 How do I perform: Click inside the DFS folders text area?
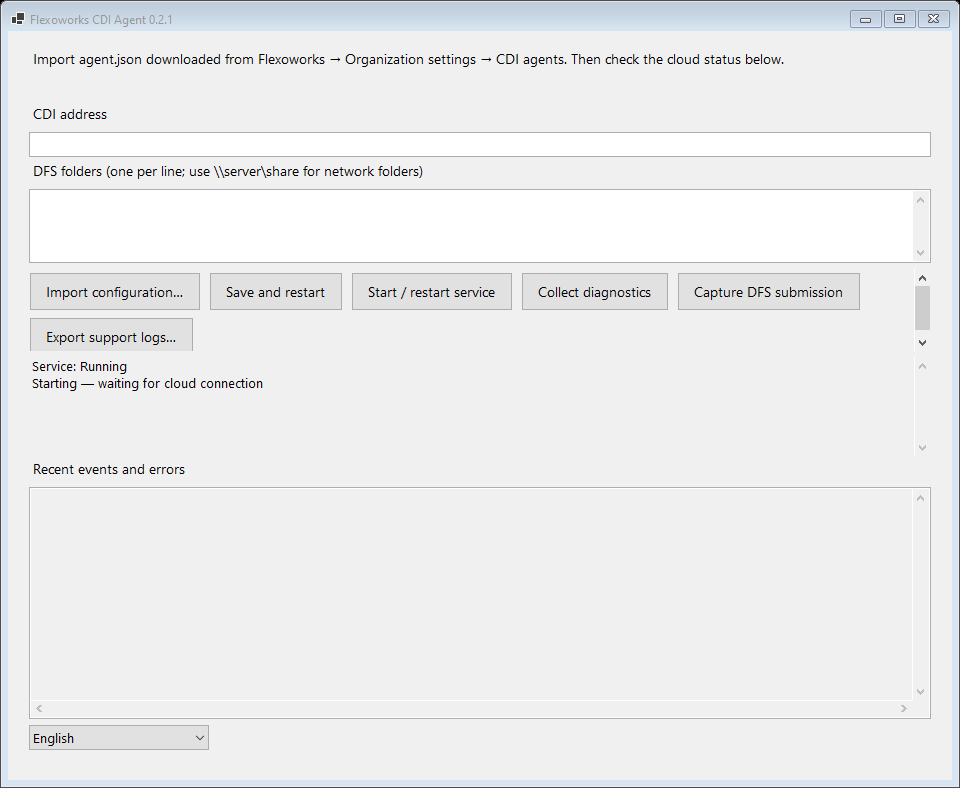point(471,226)
